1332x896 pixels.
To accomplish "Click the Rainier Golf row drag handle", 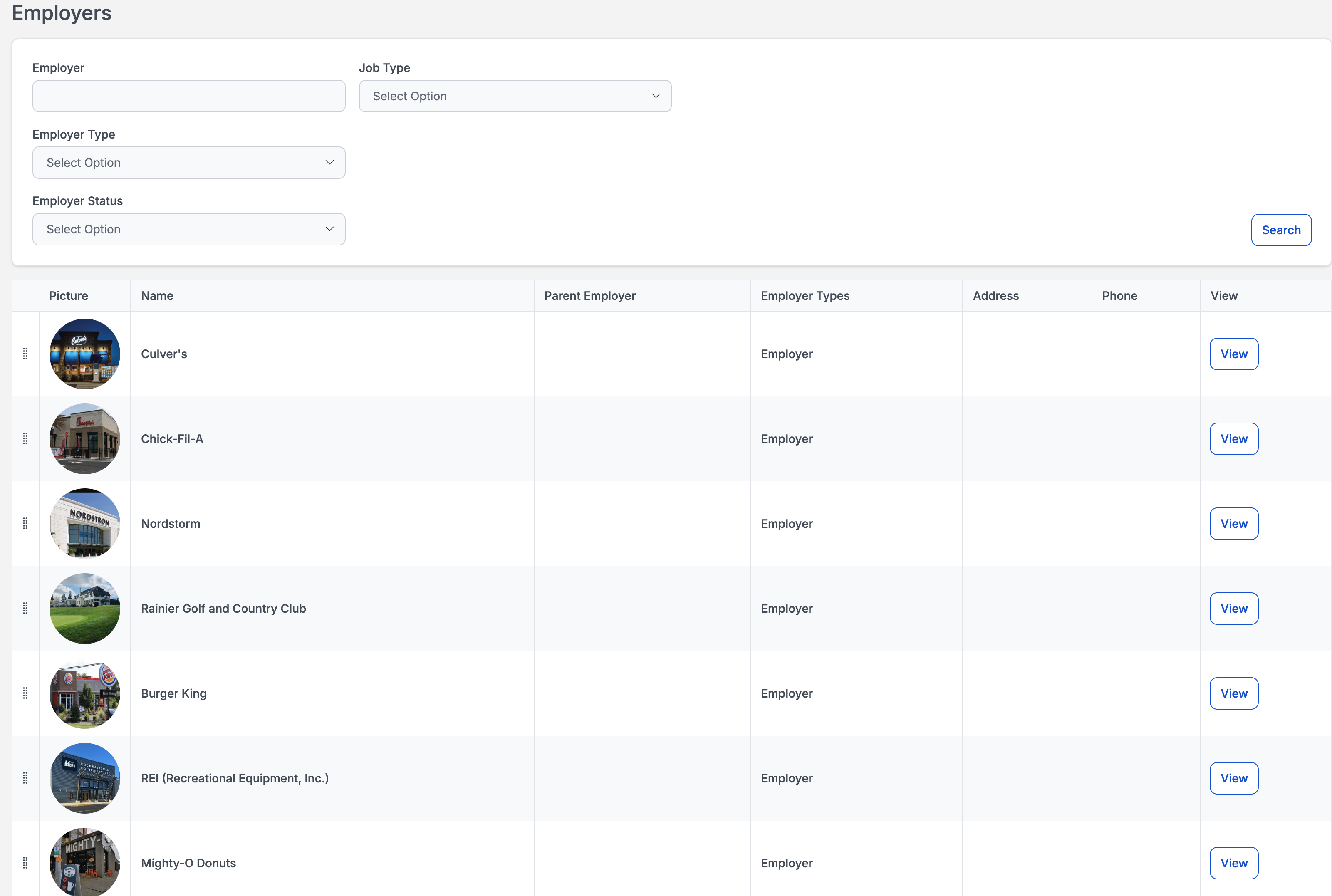I will [25, 608].
